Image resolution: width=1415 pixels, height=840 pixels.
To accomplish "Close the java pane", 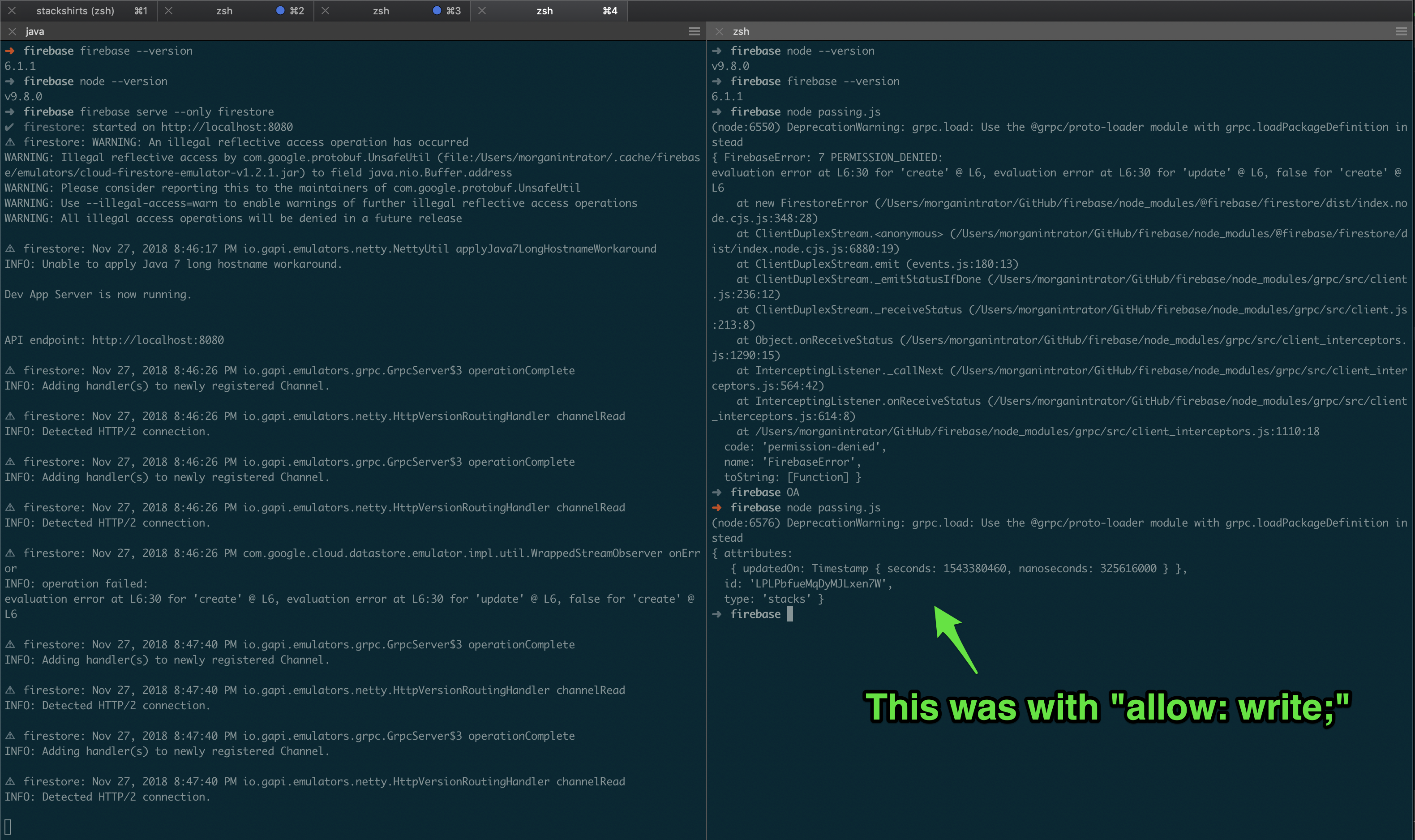I will [x=13, y=31].
